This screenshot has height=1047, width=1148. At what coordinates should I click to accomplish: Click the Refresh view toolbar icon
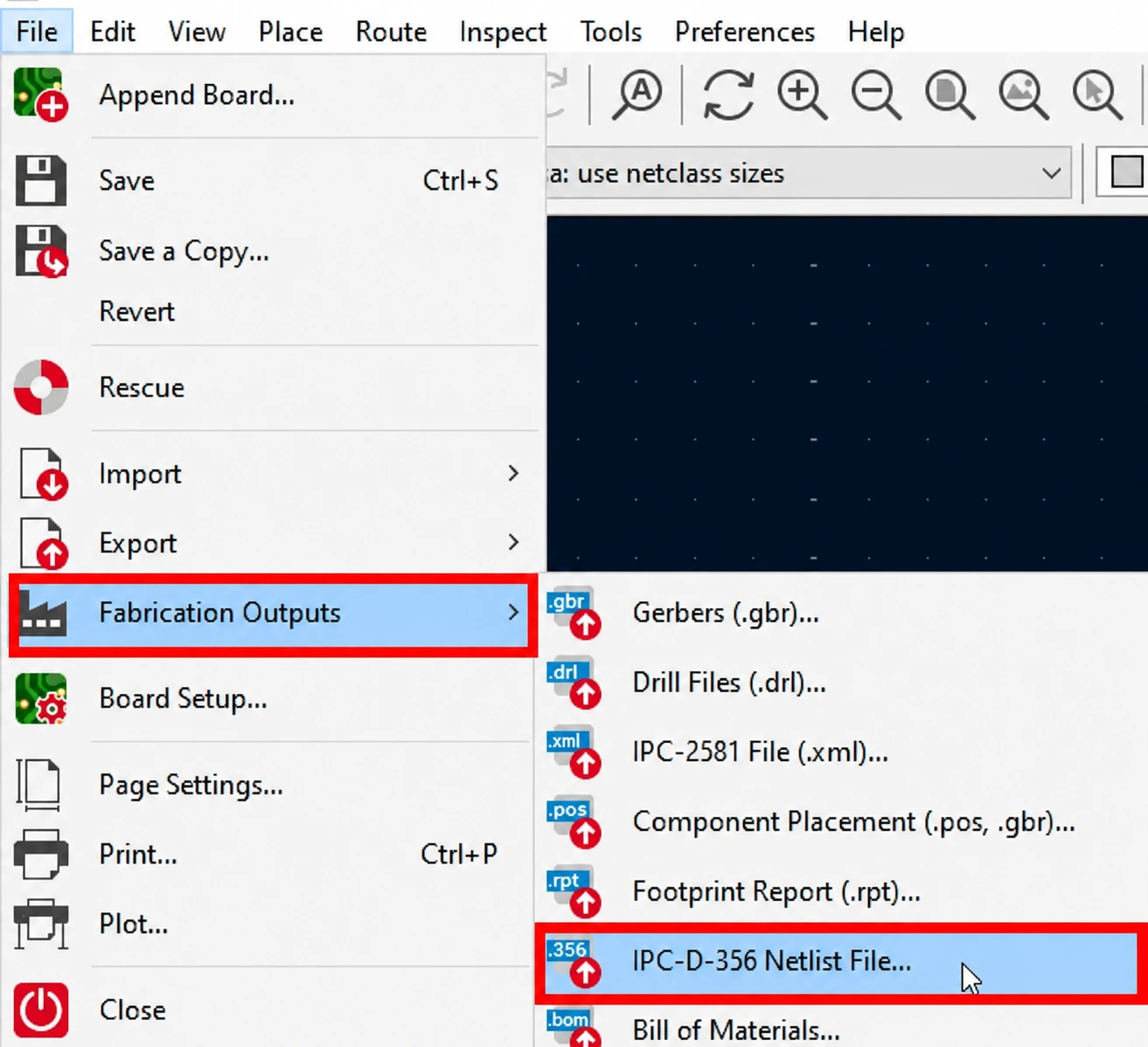point(727,94)
